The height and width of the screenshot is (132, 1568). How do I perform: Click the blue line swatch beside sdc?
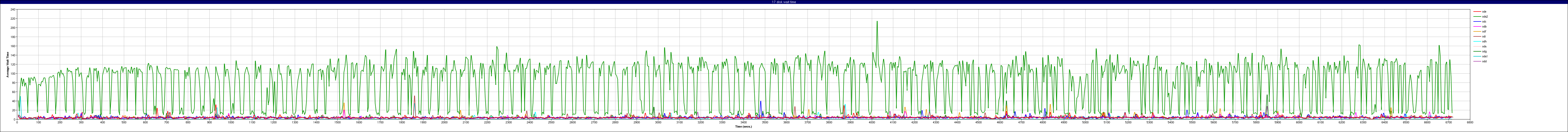pyautogui.click(x=1477, y=21)
